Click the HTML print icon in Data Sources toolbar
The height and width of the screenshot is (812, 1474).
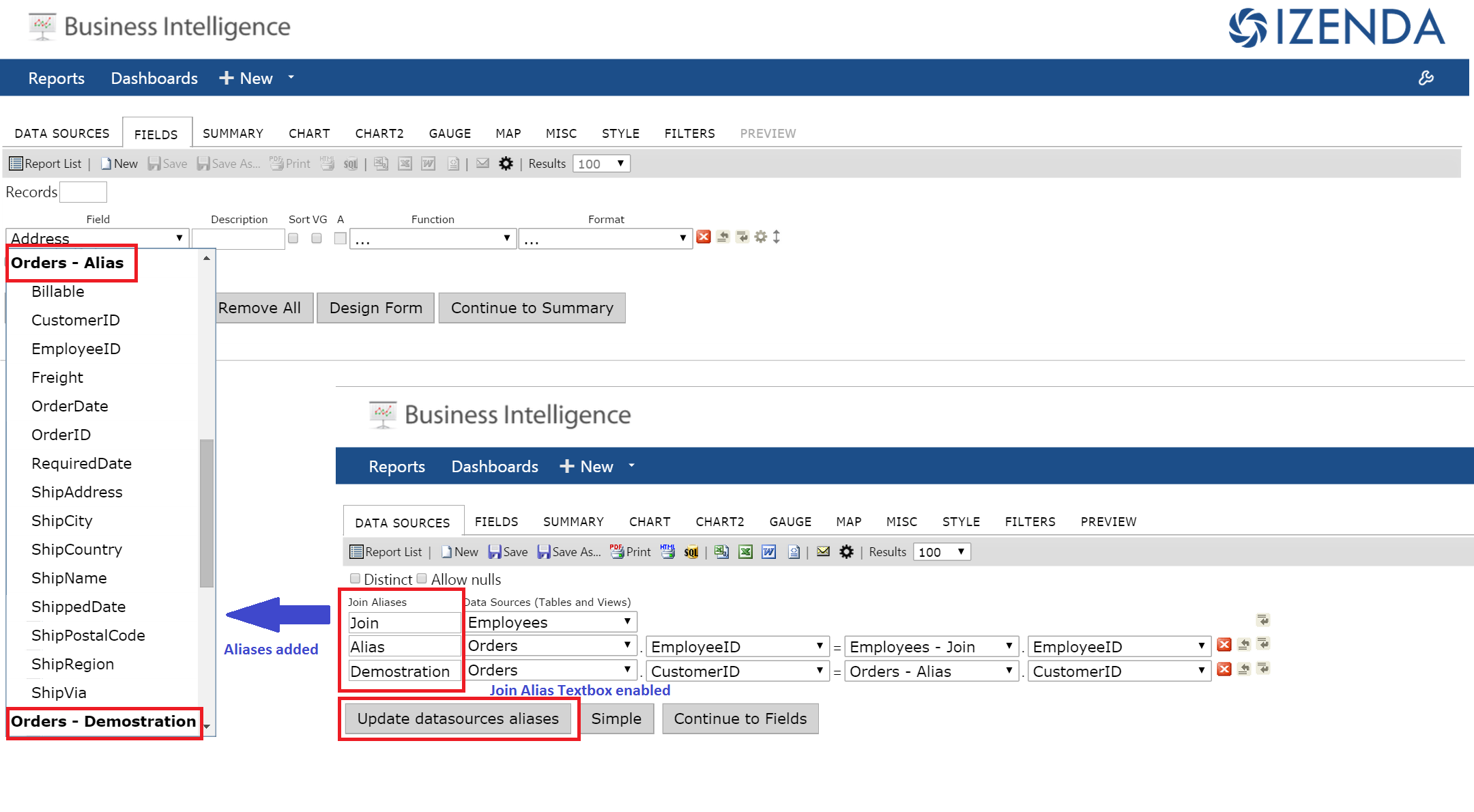pyautogui.click(x=667, y=551)
